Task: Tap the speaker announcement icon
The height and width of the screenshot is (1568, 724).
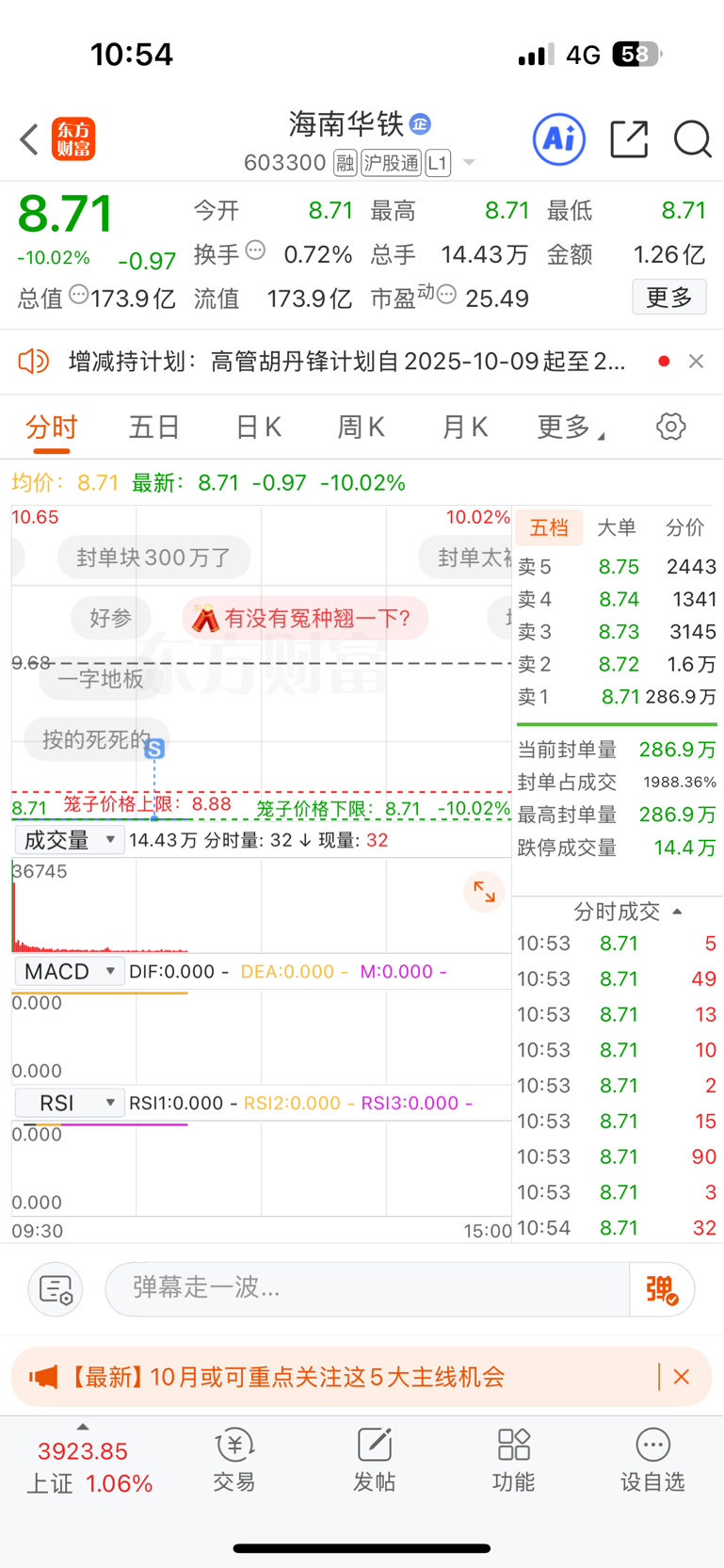Action: pyautogui.click(x=34, y=361)
